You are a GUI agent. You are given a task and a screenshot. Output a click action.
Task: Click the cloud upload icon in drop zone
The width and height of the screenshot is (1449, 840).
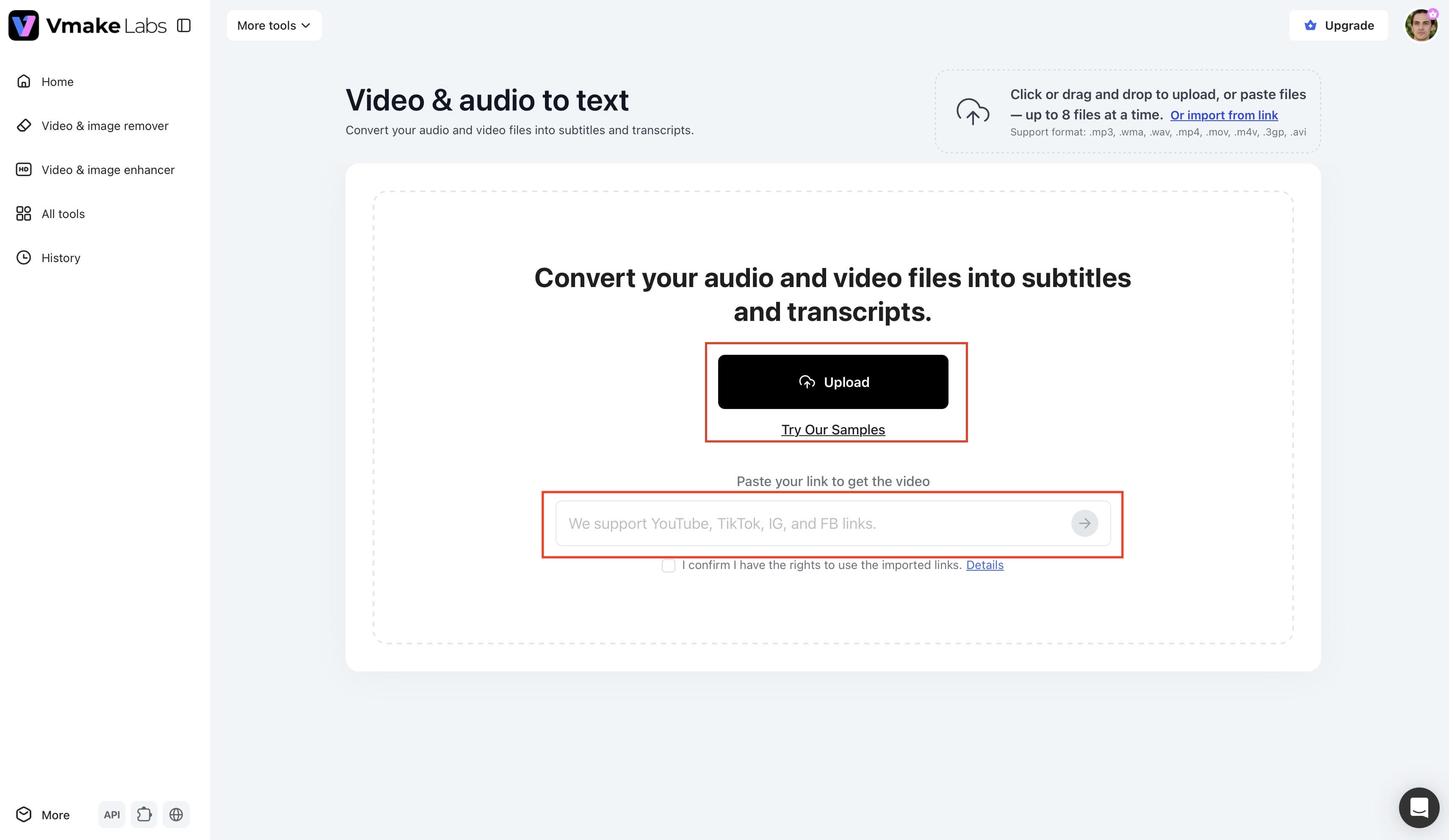coord(972,111)
